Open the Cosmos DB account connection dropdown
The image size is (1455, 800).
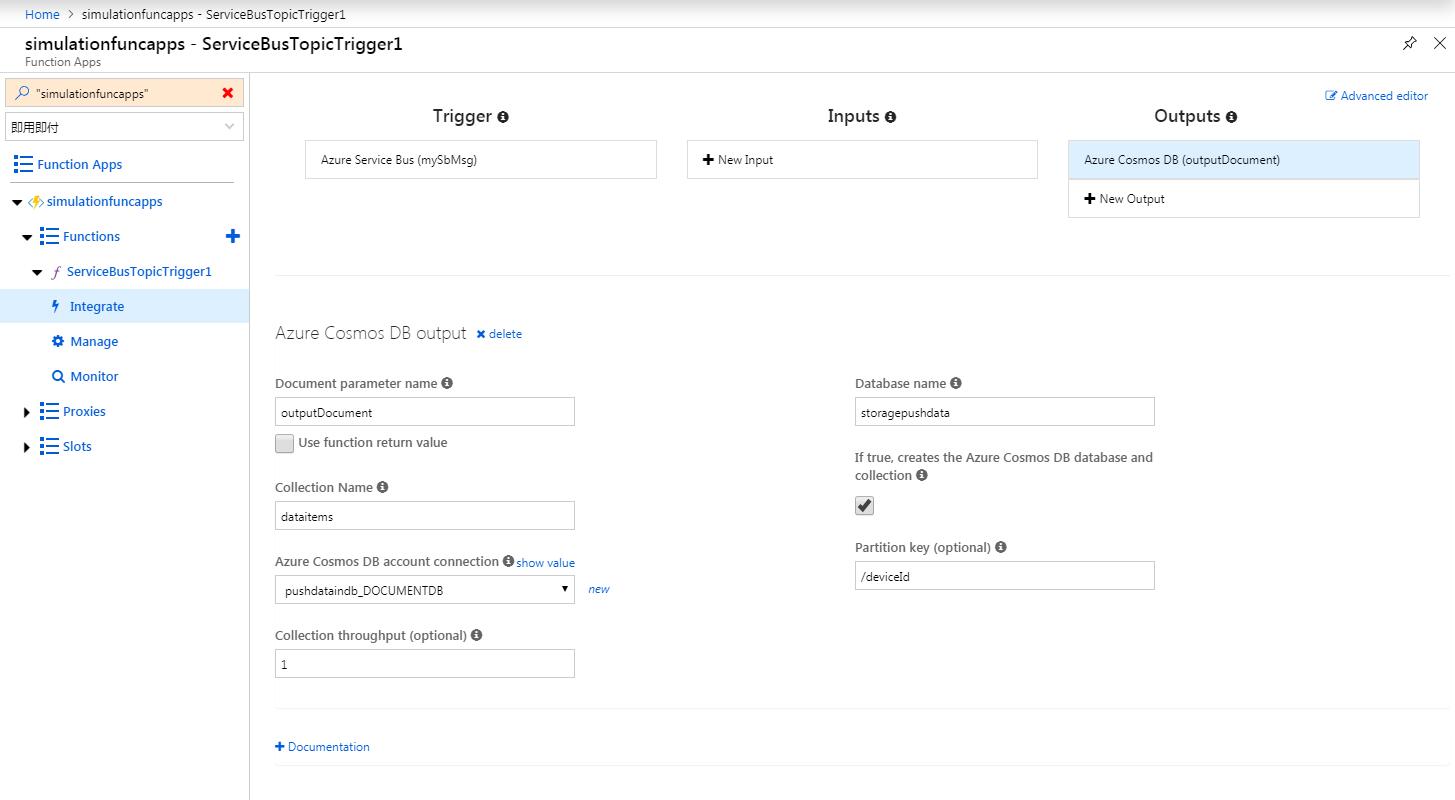click(425, 590)
